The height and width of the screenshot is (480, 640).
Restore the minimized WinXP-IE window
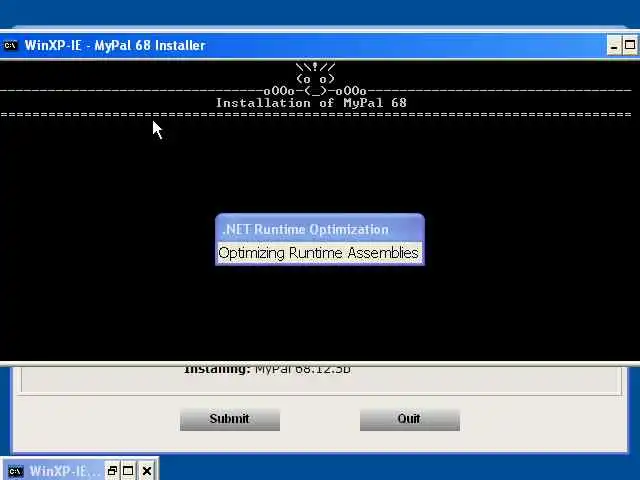(x=112, y=471)
